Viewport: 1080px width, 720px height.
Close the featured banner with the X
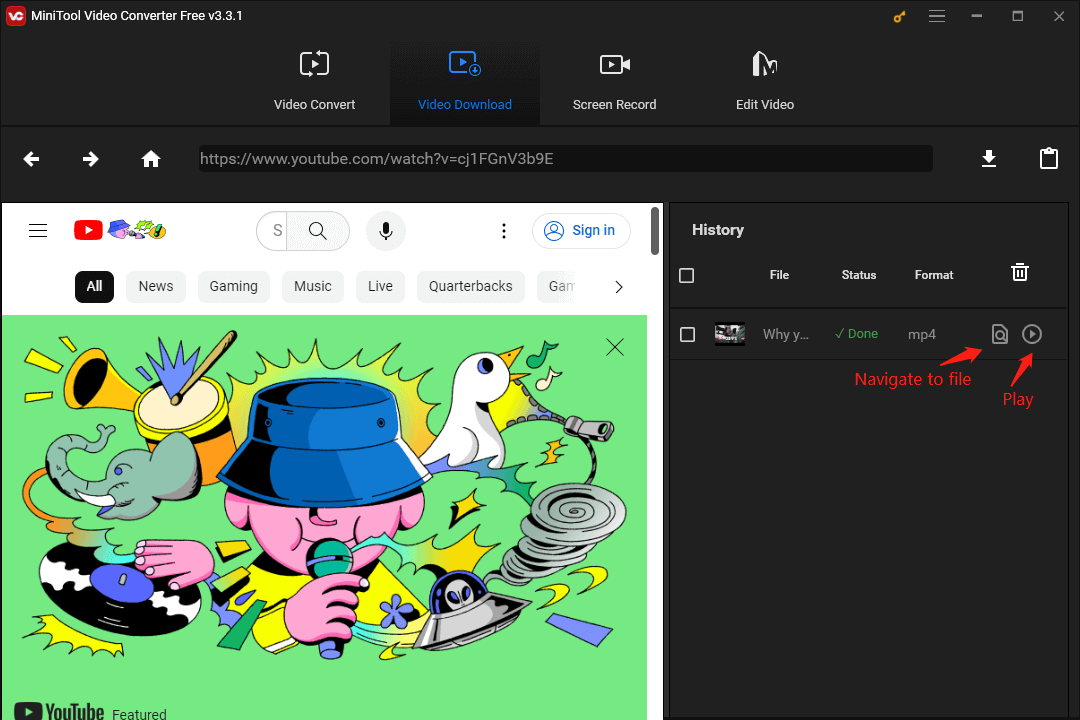(x=615, y=347)
